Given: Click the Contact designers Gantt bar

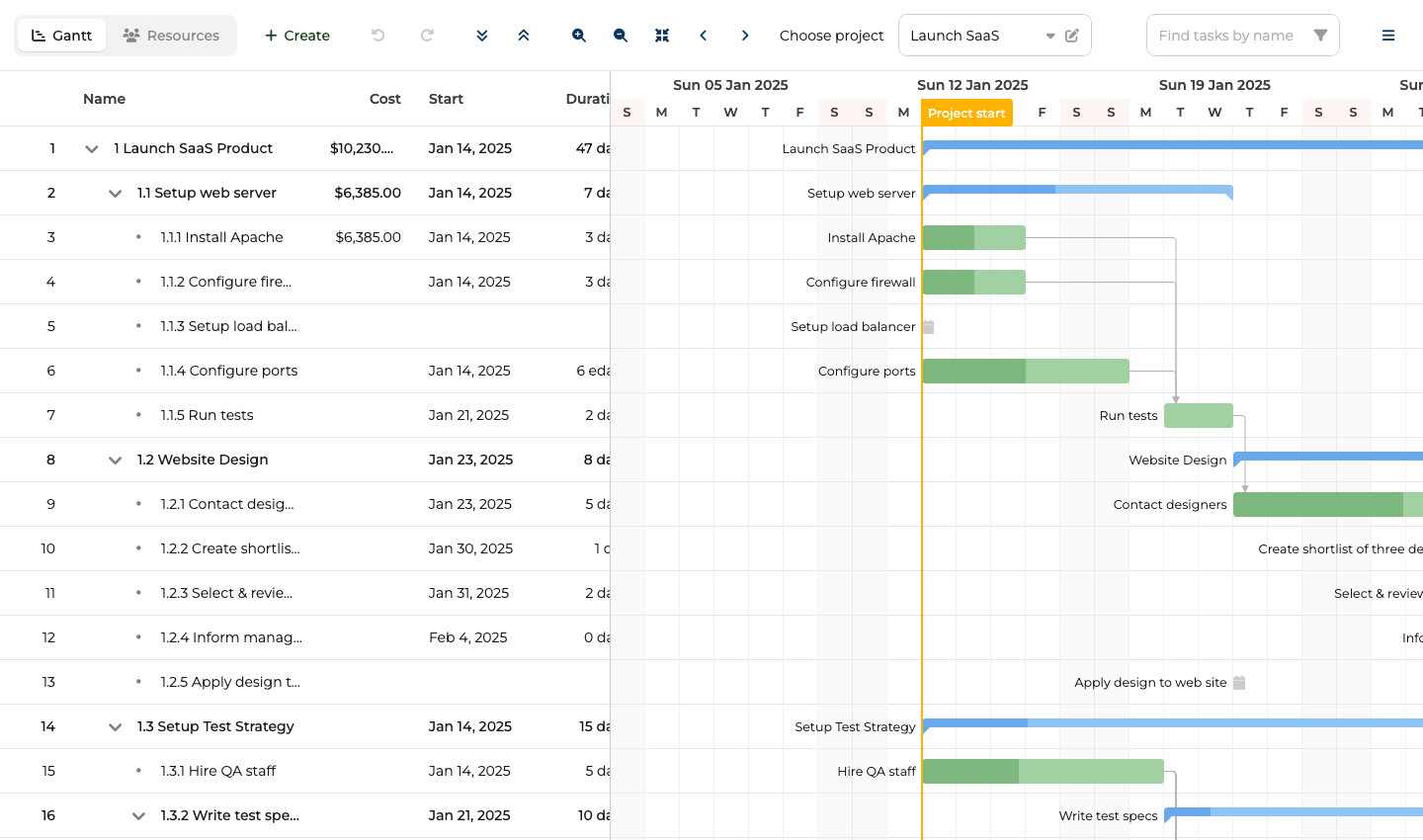Looking at the screenshot, I should (1328, 504).
